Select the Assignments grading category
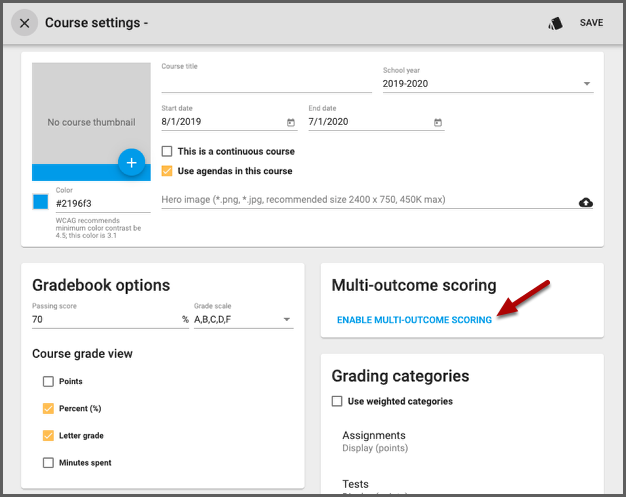This screenshot has width=626, height=497. 374,436
